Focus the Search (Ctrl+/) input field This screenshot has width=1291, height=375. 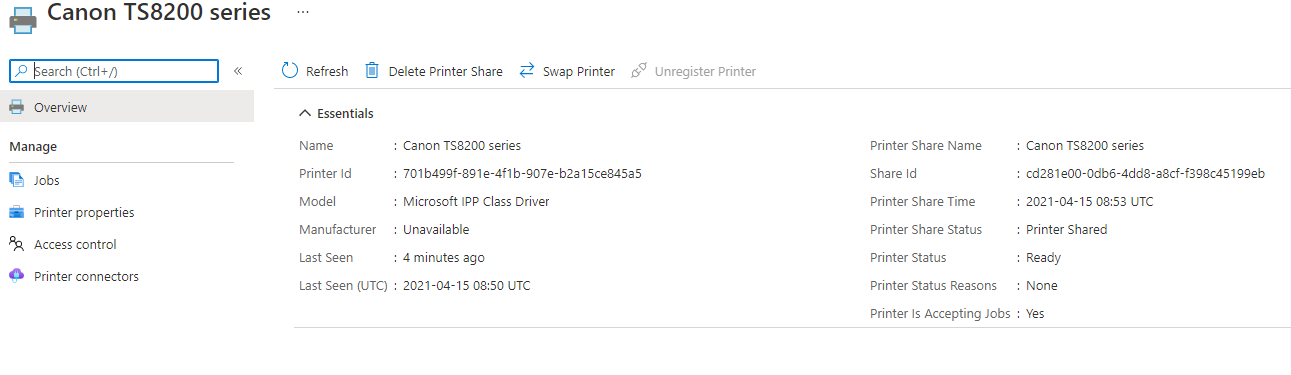pyautogui.click(x=114, y=71)
